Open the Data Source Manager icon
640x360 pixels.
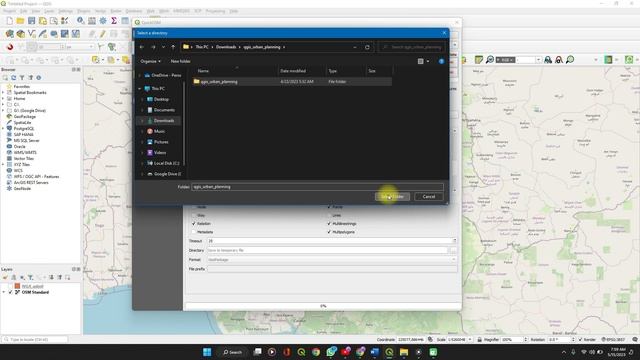9,34
